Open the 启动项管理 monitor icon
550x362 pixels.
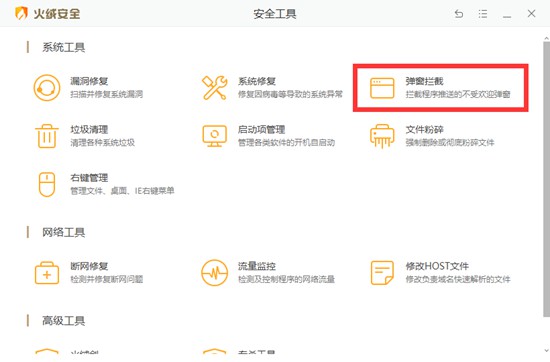[214, 136]
